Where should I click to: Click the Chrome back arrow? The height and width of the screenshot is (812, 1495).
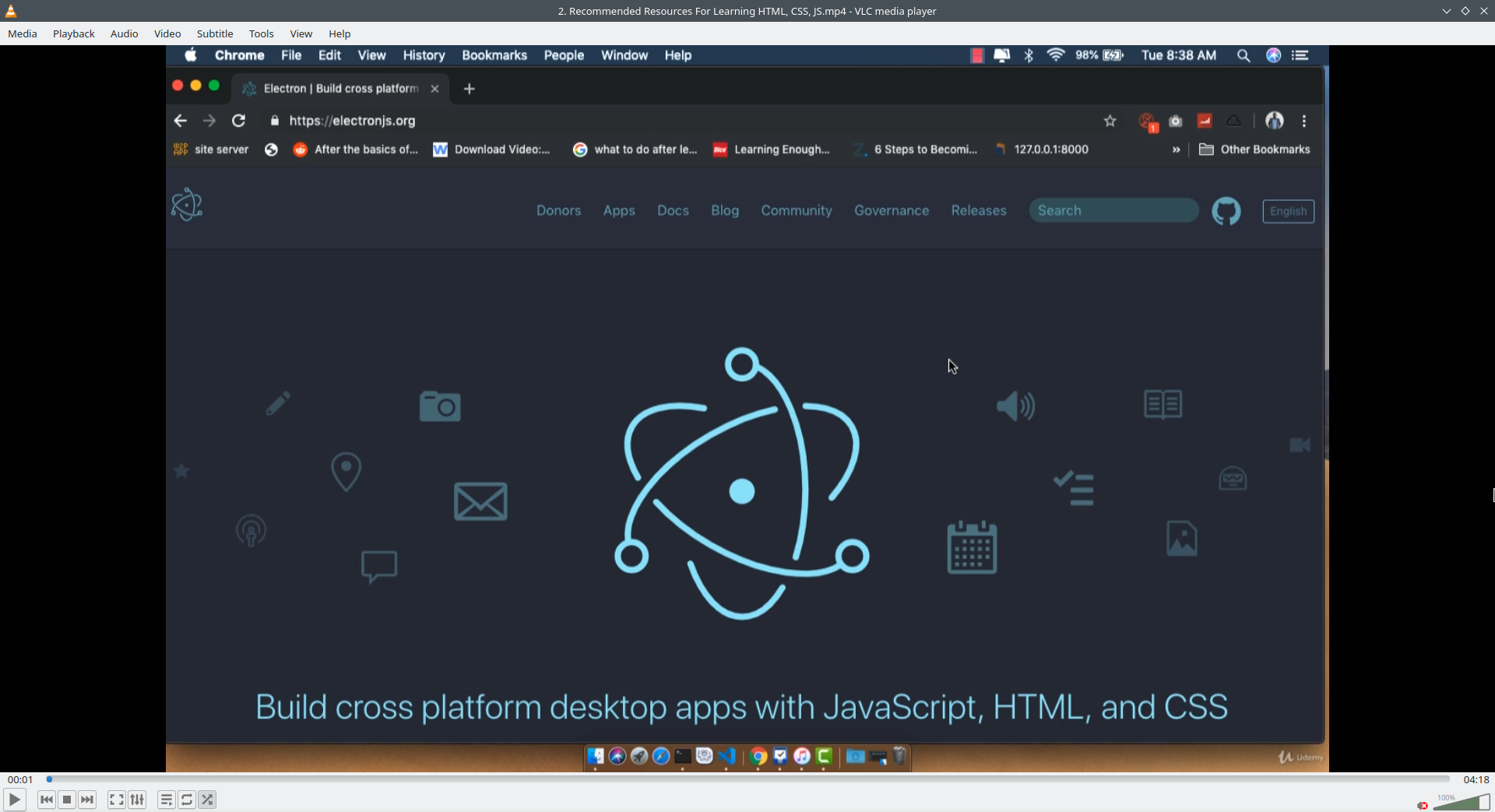(181, 121)
